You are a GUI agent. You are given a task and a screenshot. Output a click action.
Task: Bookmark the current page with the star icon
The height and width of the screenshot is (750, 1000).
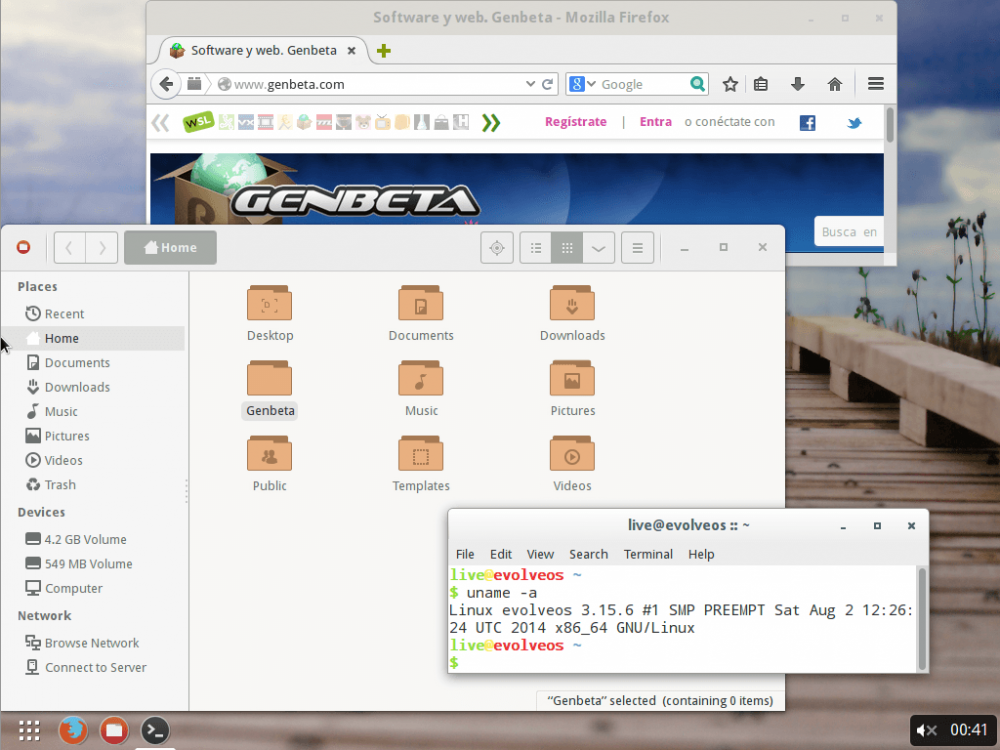tap(730, 84)
